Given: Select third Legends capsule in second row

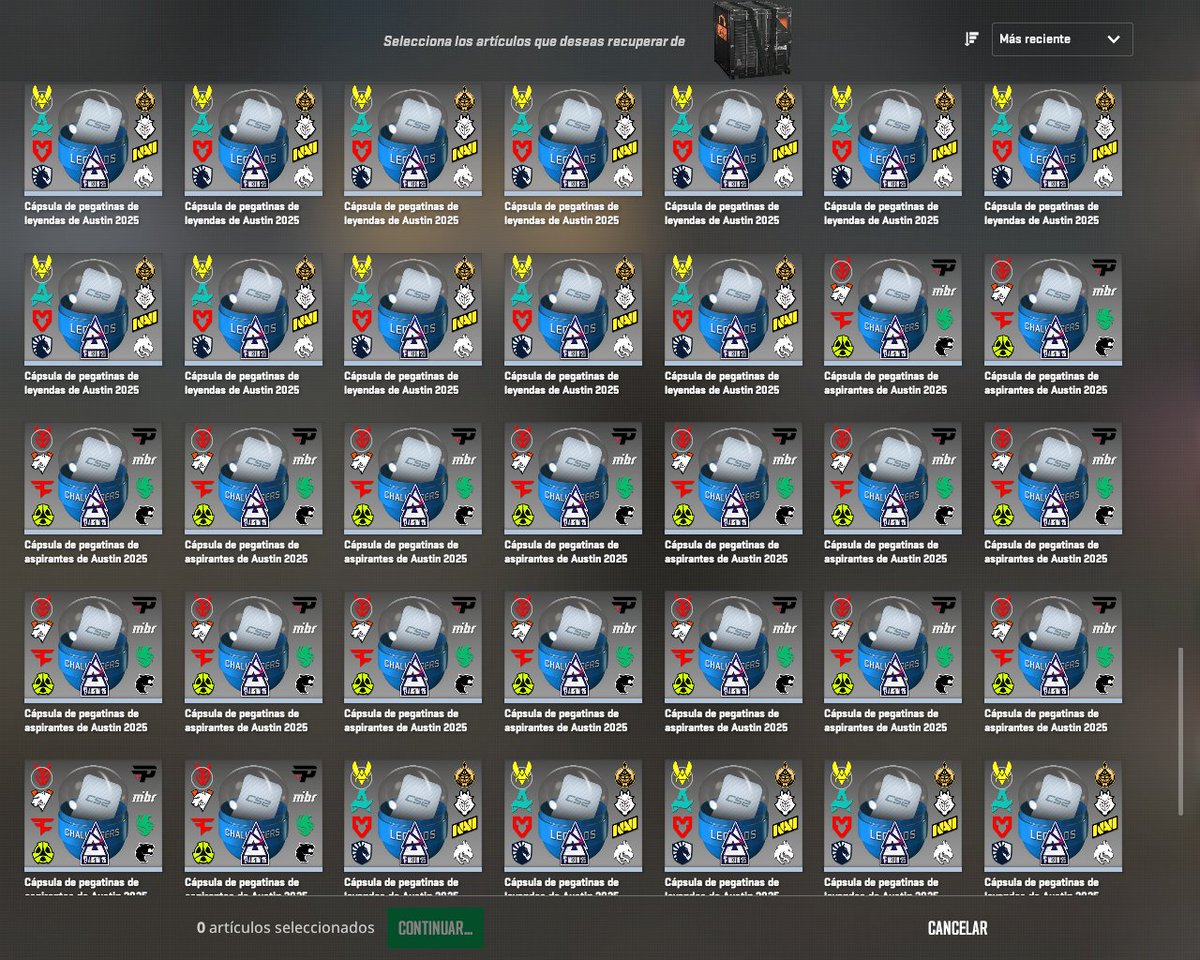Looking at the screenshot, I should [413, 309].
